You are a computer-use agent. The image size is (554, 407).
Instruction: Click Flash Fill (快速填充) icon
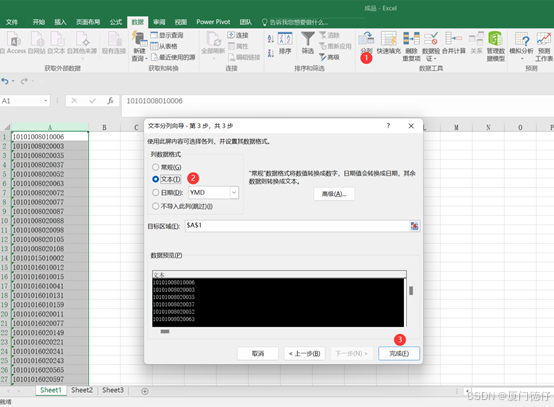389,38
